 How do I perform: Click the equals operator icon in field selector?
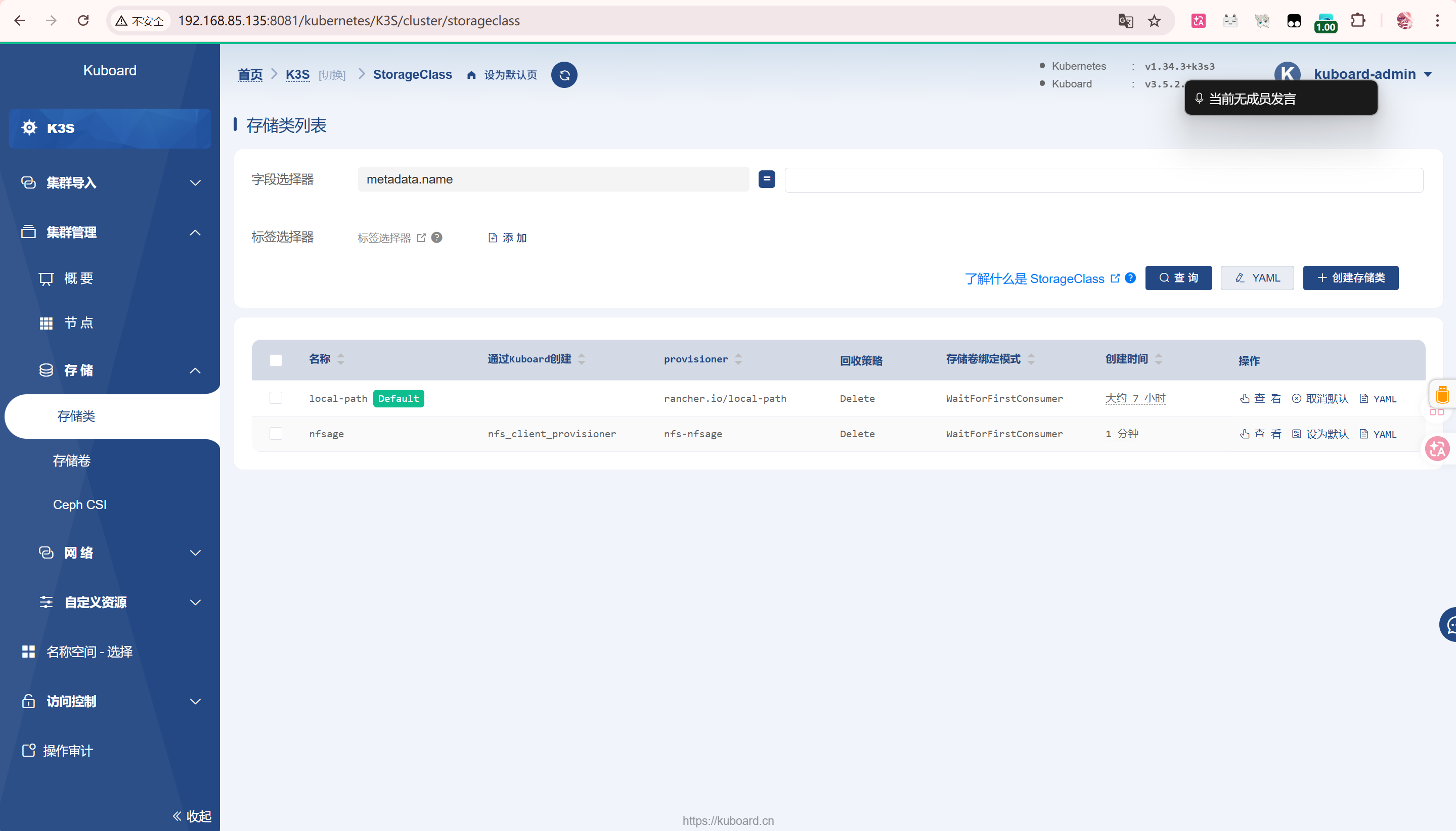point(766,179)
